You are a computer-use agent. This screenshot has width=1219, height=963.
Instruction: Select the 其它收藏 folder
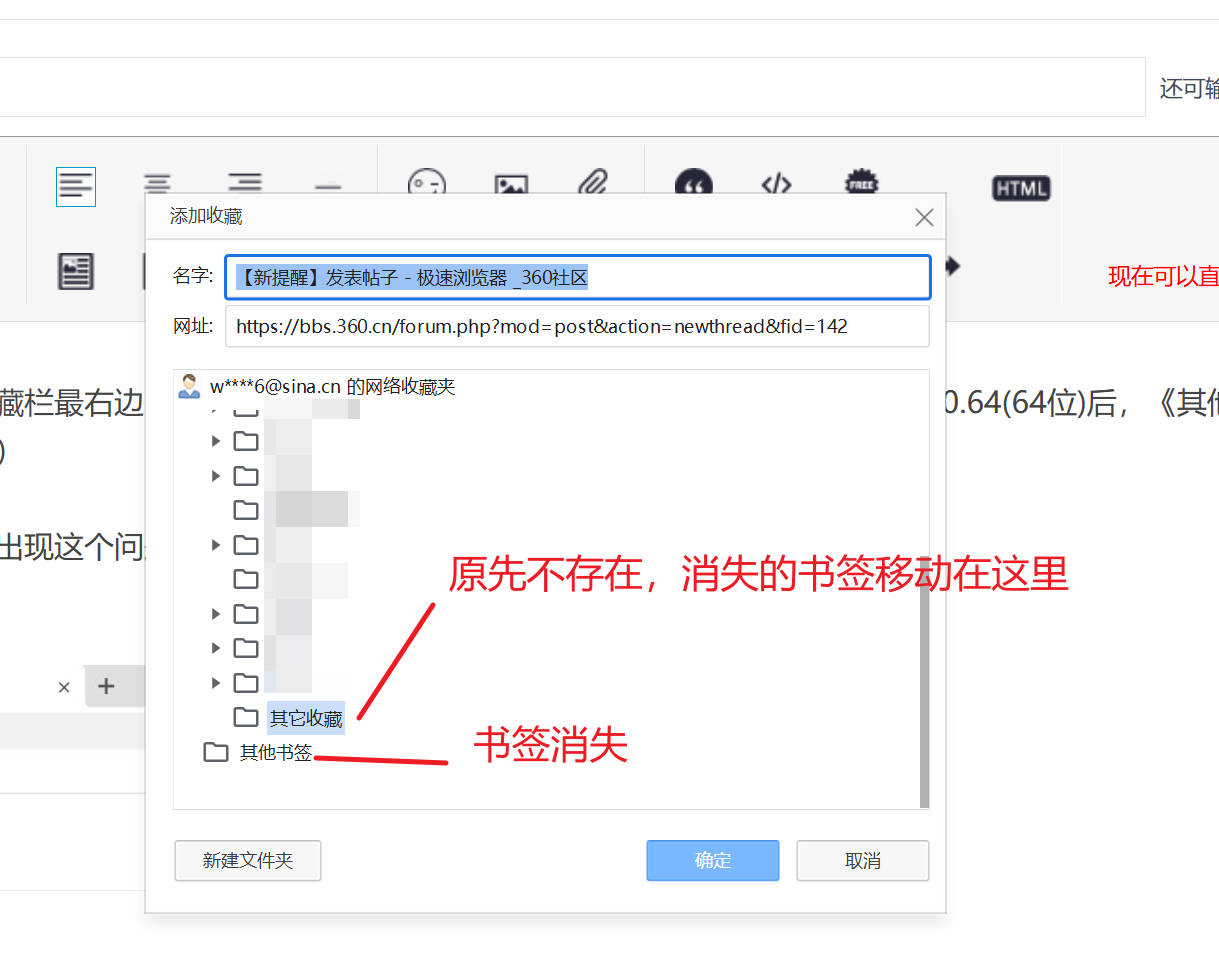[x=306, y=718]
